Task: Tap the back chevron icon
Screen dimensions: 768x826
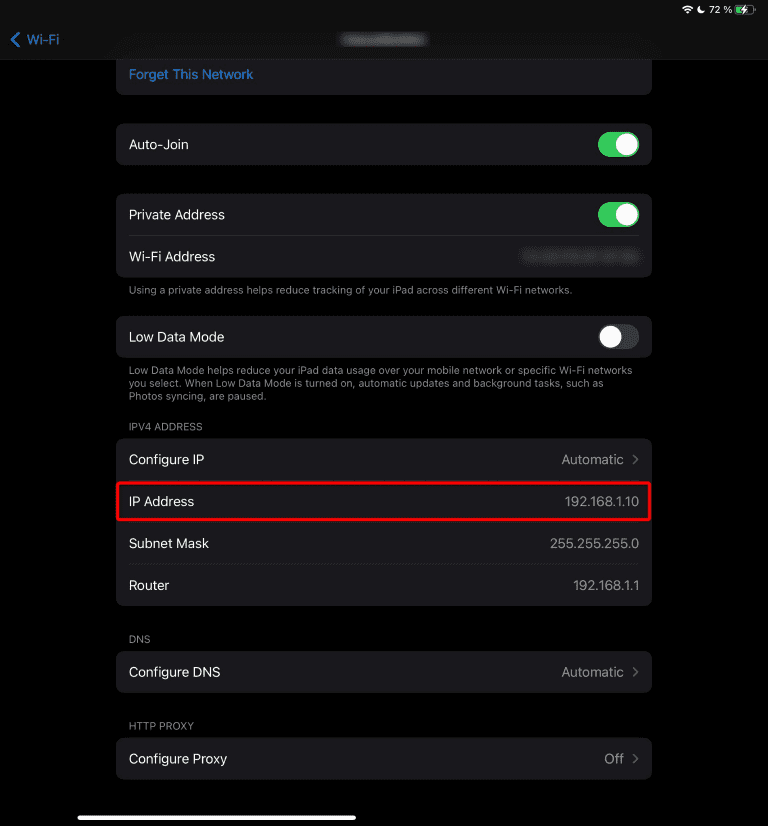Action: coord(15,40)
